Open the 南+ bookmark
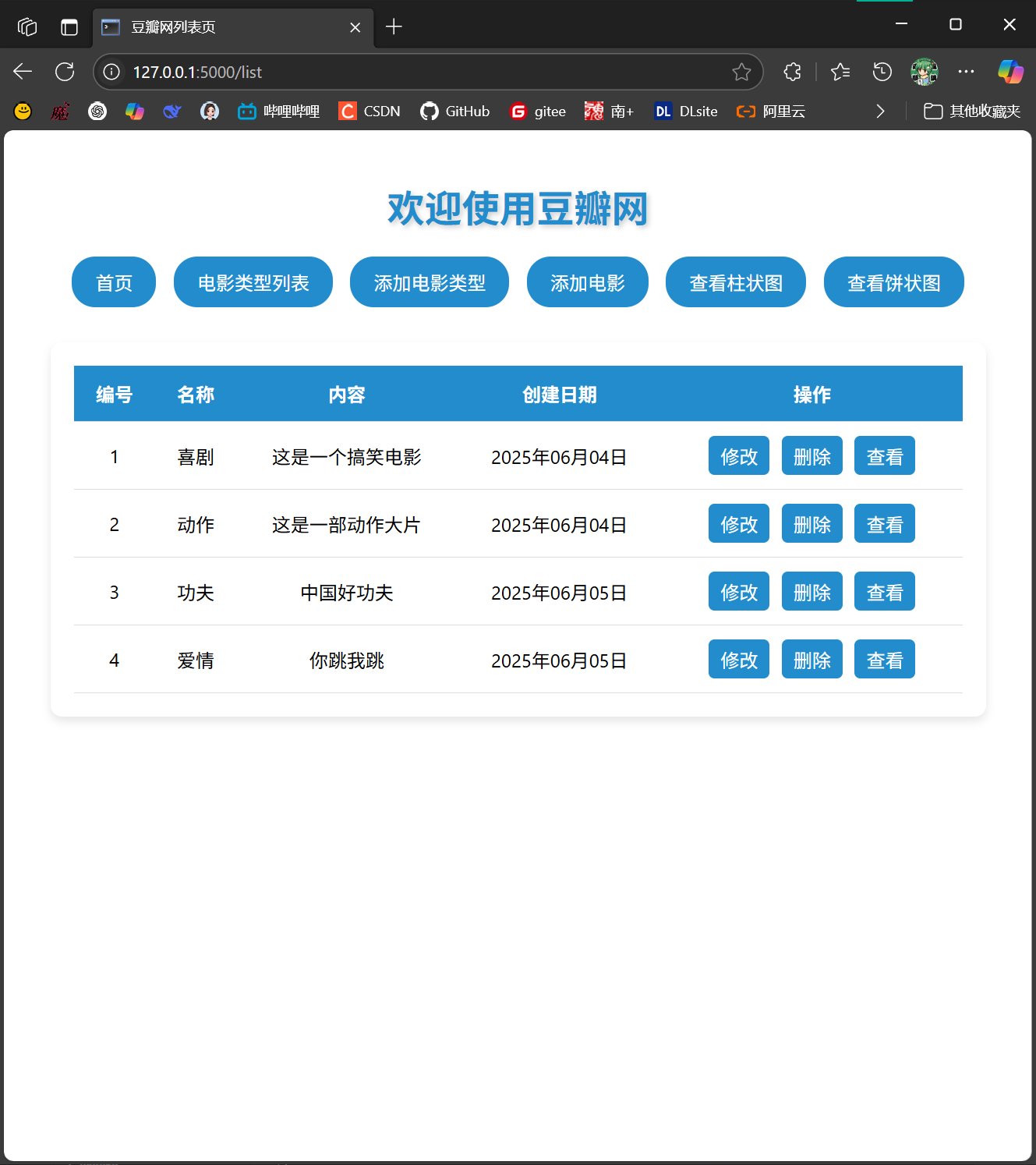Image resolution: width=1036 pixels, height=1165 pixels. click(x=610, y=112)
